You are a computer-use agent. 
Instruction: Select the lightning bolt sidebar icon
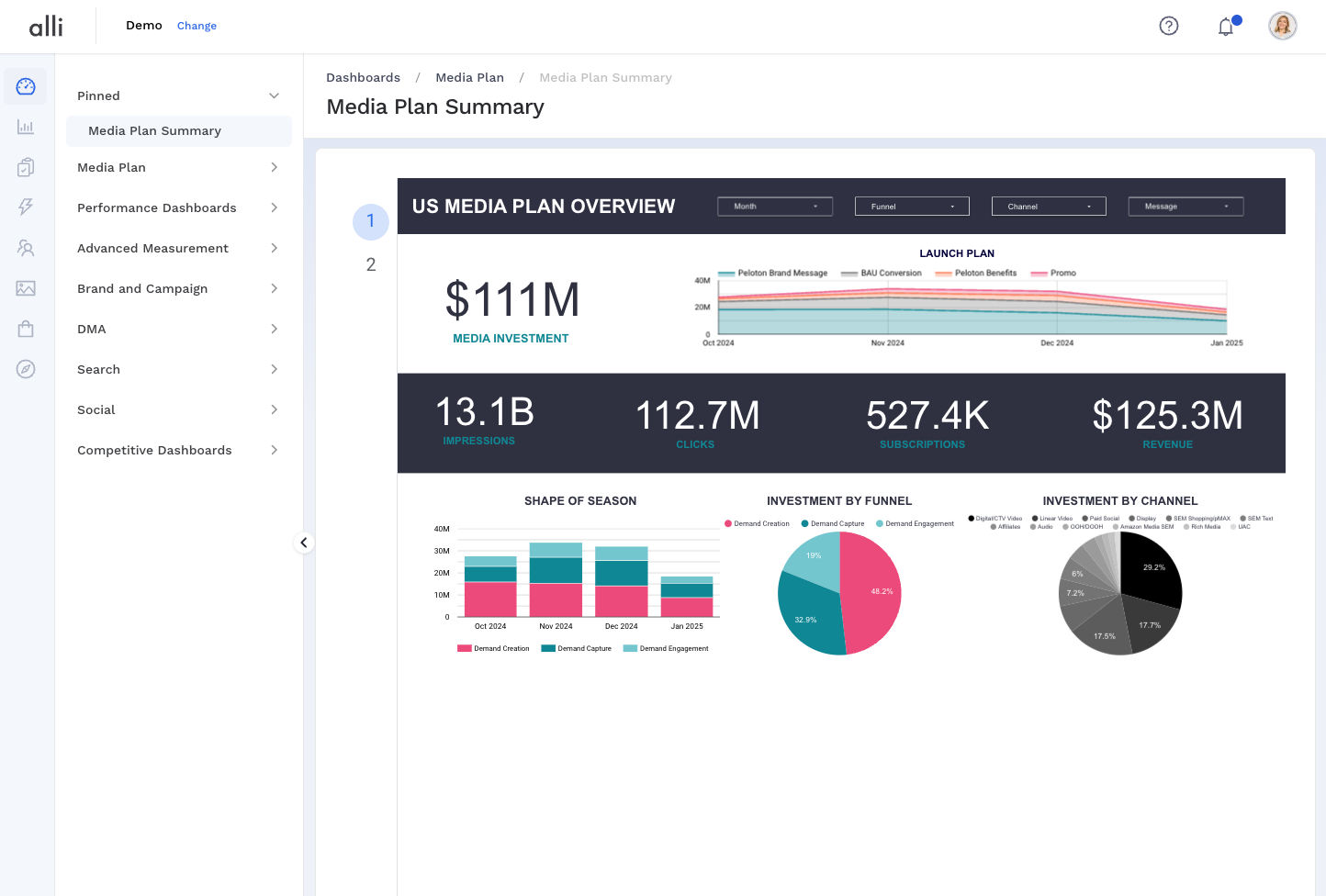coord(26,207)
